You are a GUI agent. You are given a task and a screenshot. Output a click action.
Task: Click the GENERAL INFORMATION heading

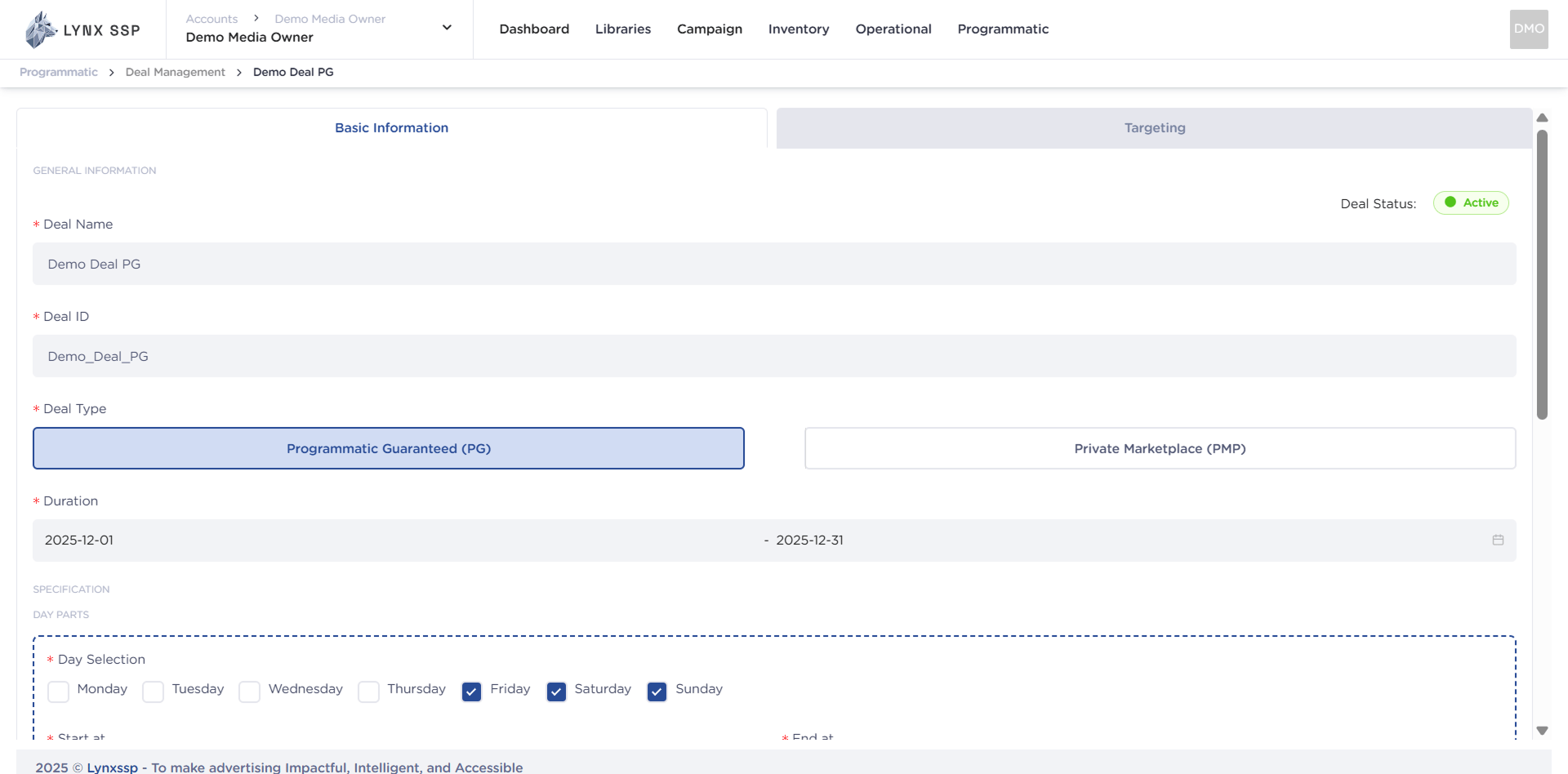(x=95, y=171)
